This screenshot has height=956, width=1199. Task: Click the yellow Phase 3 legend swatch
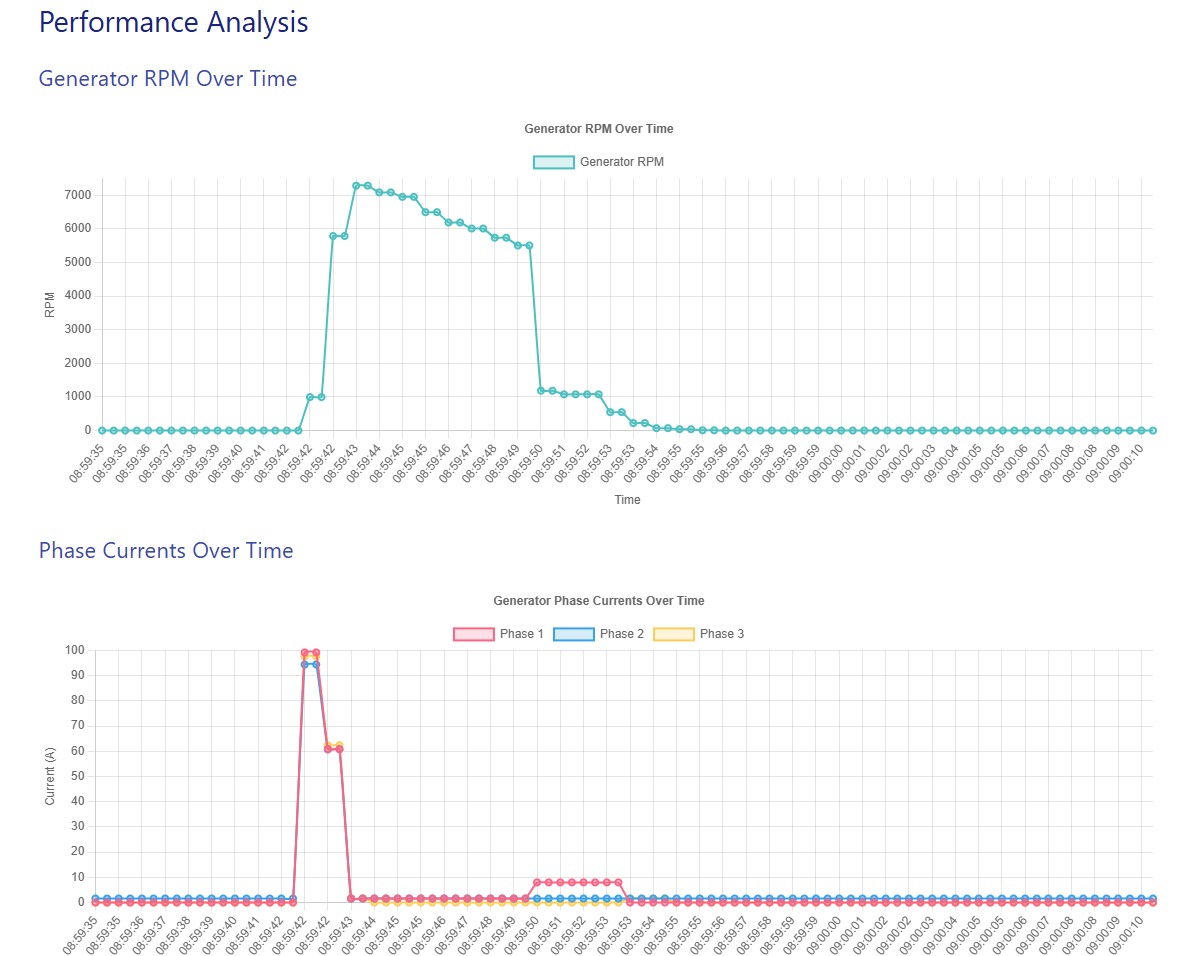(673, 634)
